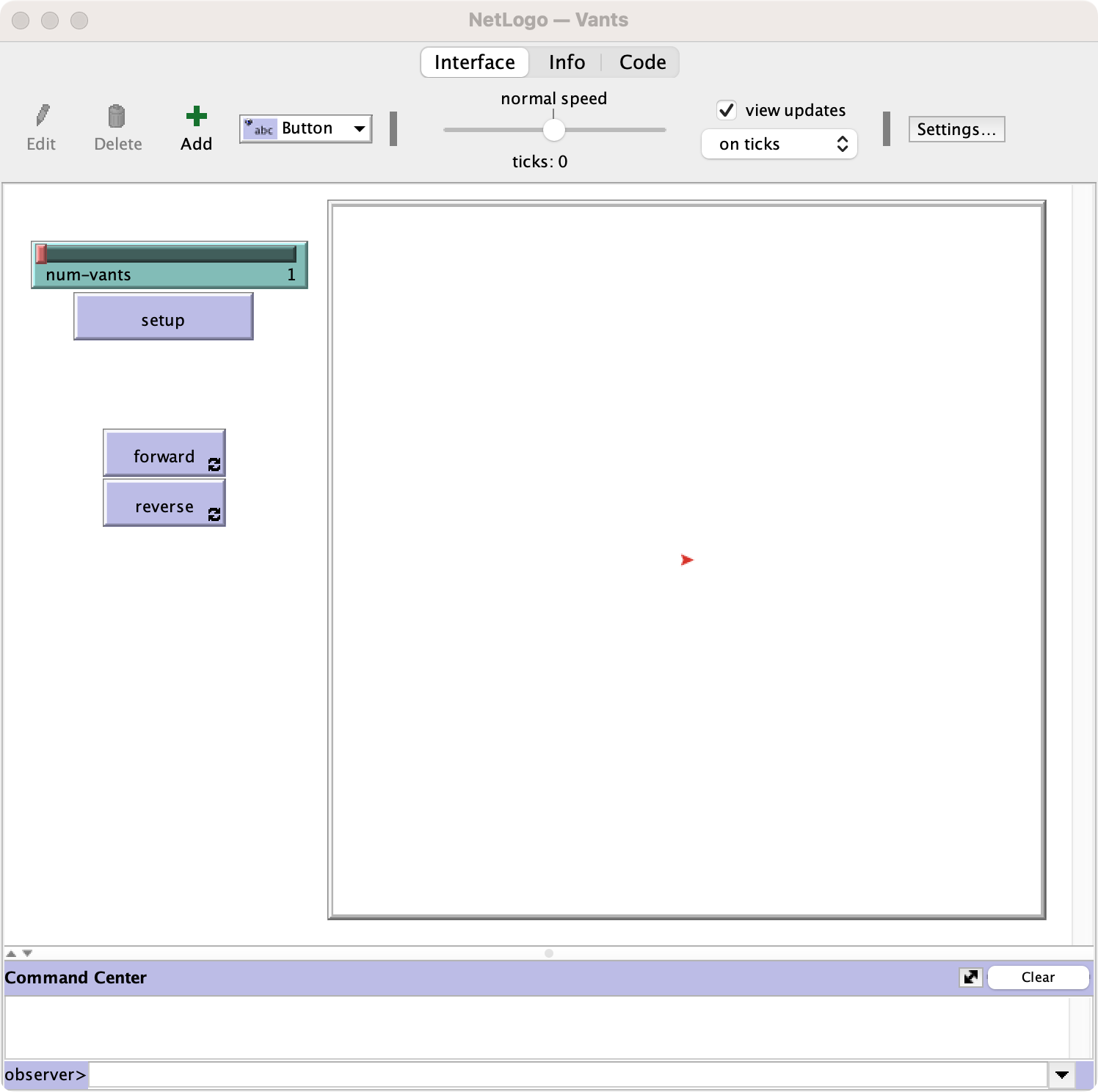The width and height of the screenshot is (1098, 1092).
Task: Switch to the Info tab
Action: (x=566, y=62)
